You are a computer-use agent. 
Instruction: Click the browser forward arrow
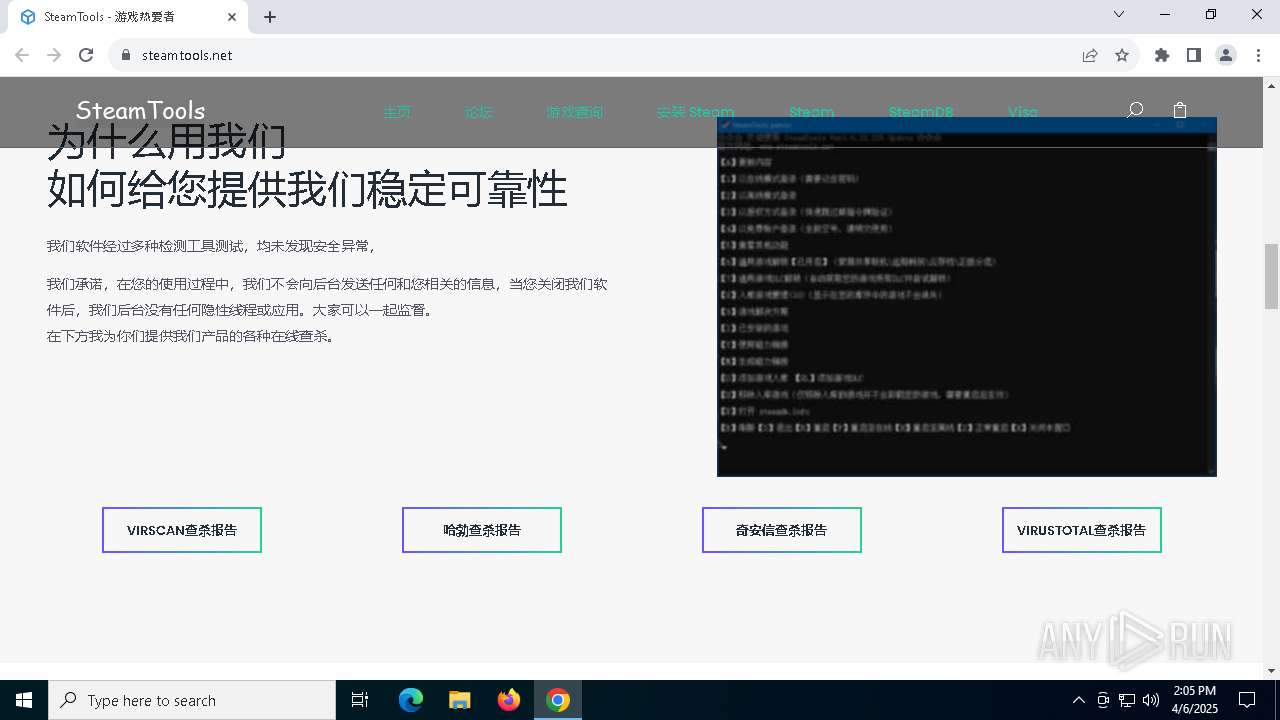coord(54,55)
